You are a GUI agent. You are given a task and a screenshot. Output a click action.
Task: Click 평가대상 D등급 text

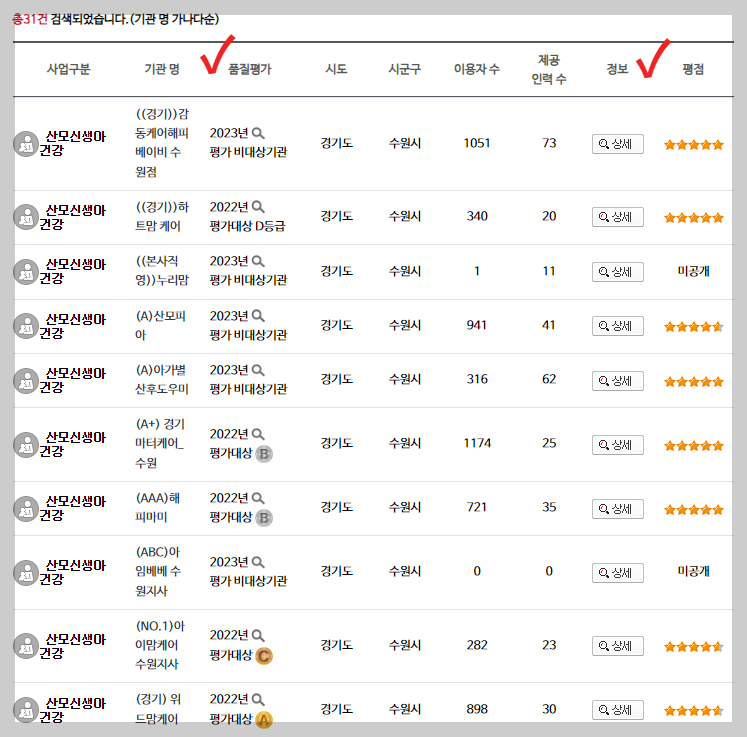(x=247, y=226)
